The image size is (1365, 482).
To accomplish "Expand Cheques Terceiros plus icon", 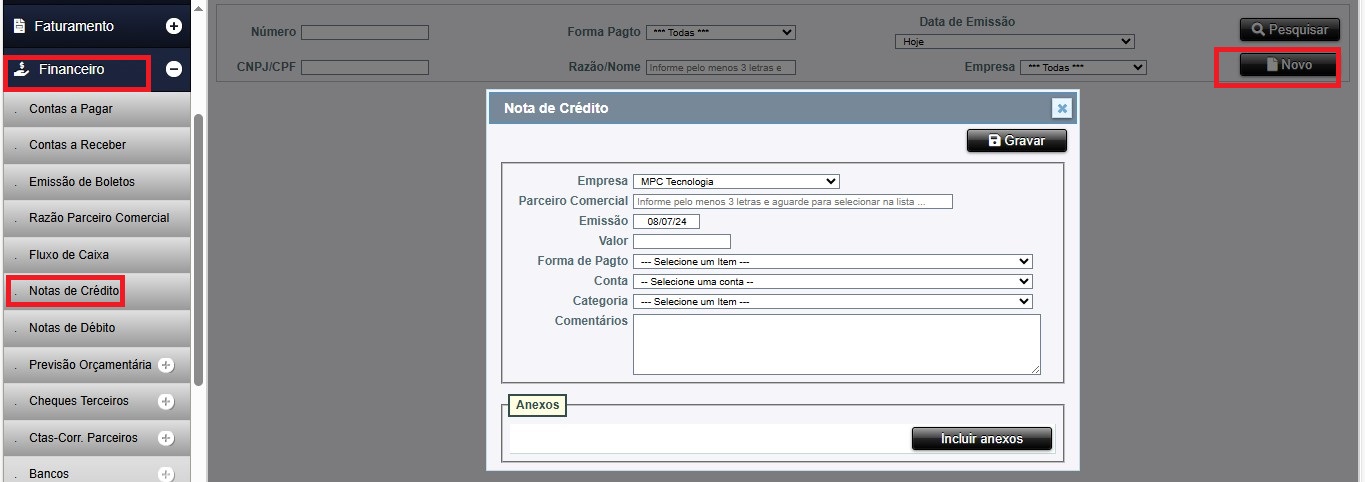I will [166, 402].
